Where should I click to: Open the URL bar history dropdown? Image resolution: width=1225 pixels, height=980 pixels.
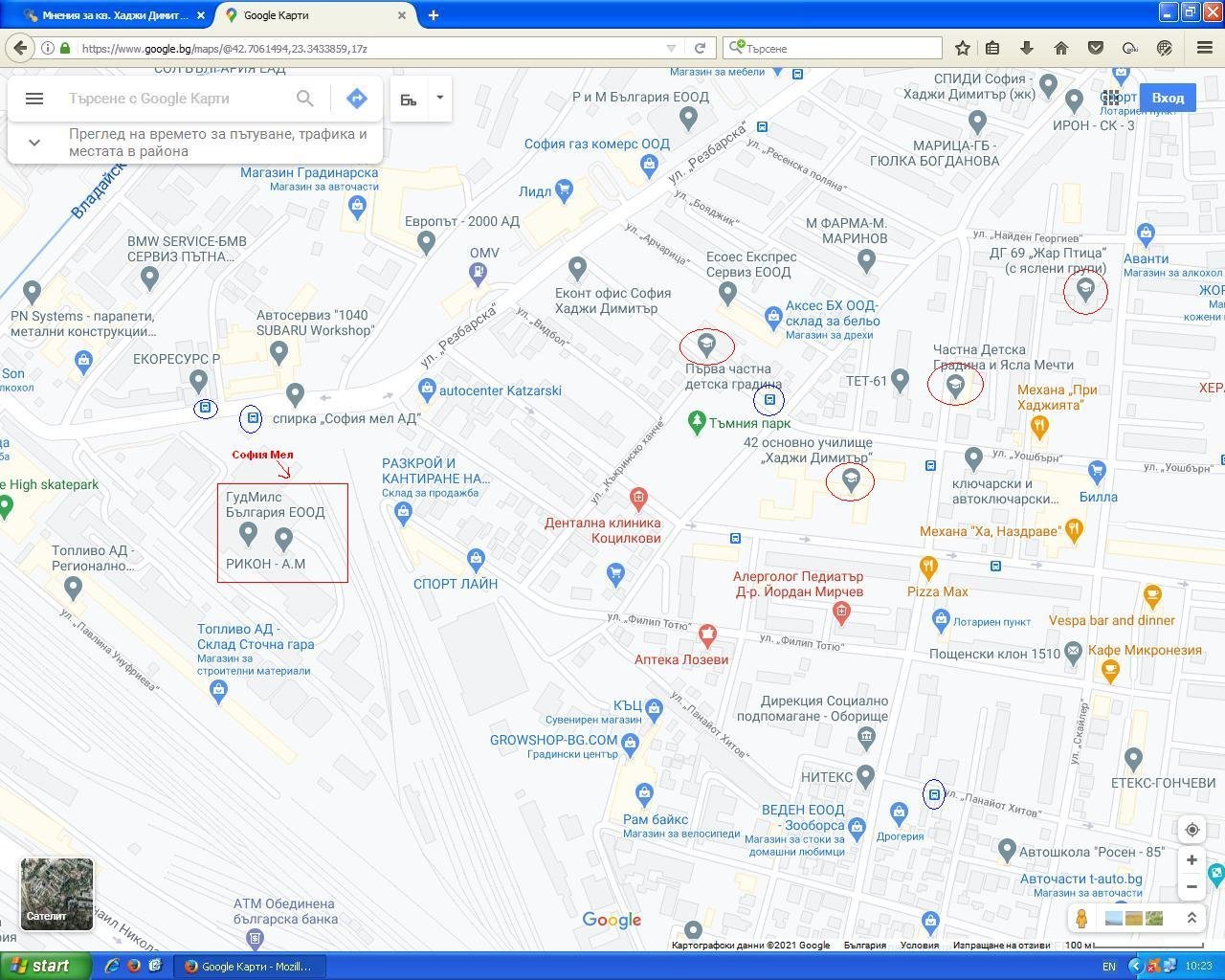[x=671, y=49]
